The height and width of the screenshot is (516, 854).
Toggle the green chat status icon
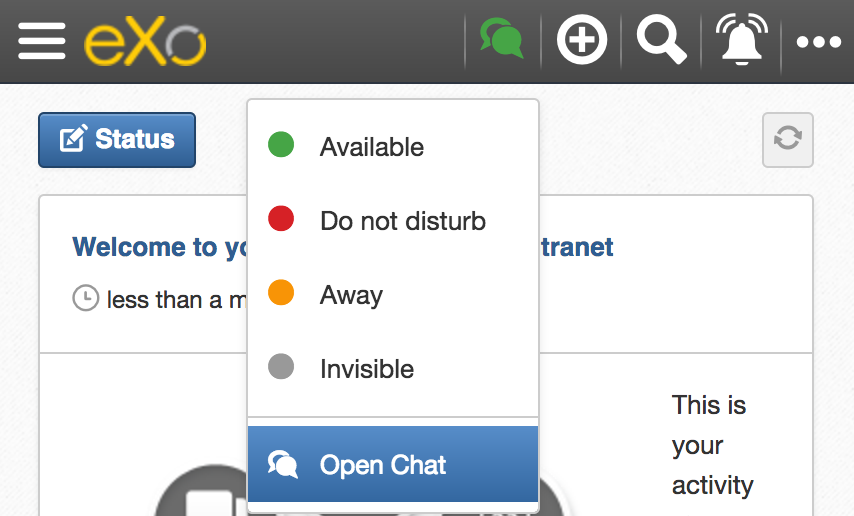(x=502, y=41)
